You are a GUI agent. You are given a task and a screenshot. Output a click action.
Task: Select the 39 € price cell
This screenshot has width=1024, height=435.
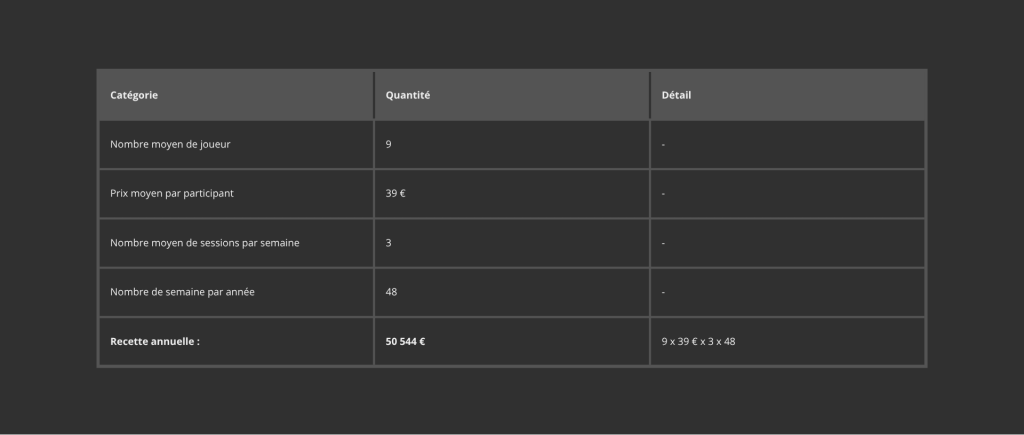395,193
